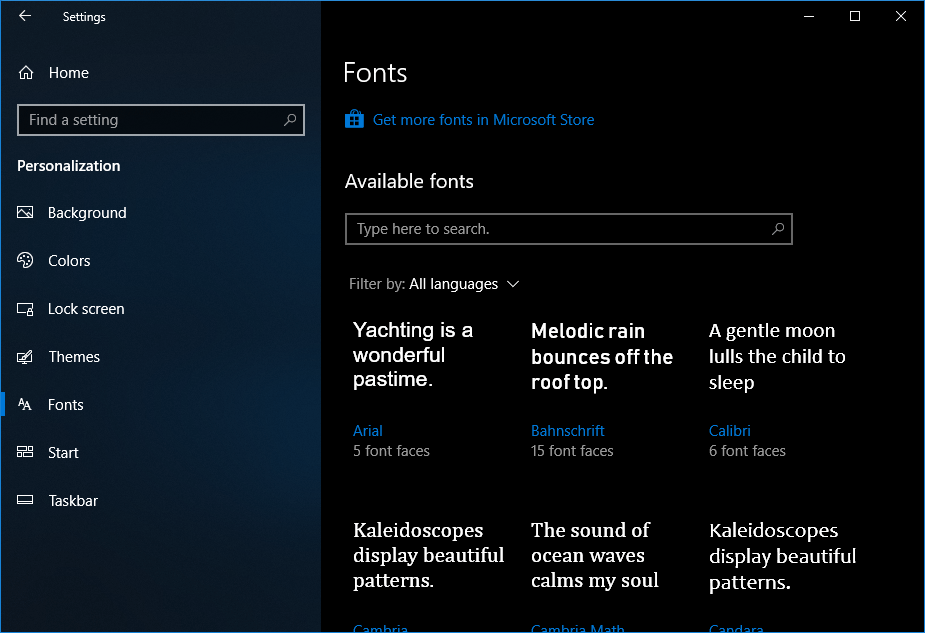Click the back arrow in Settings header
This screenshot has width=925, height=633.
click(25, 16)
